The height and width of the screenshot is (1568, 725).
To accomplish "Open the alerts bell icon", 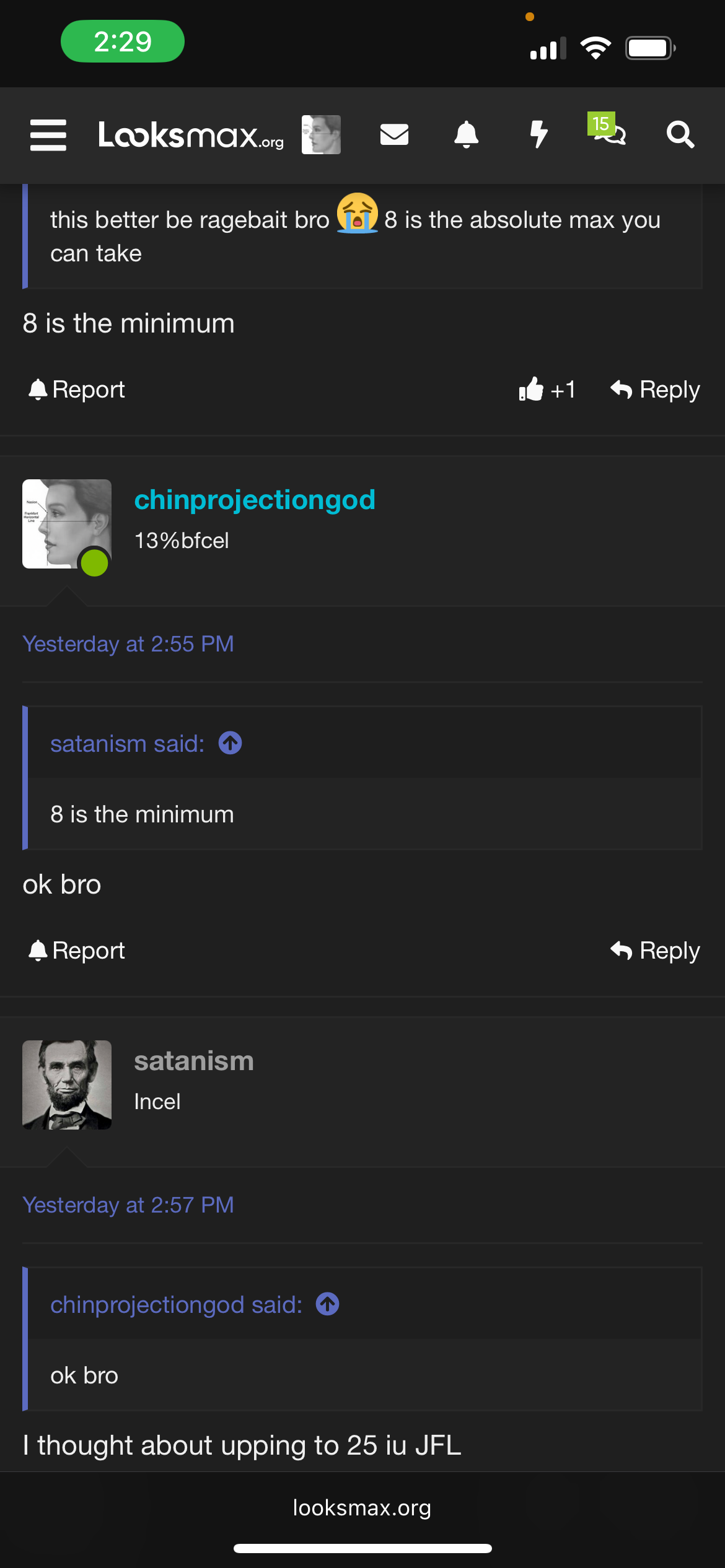I will 467,134.
